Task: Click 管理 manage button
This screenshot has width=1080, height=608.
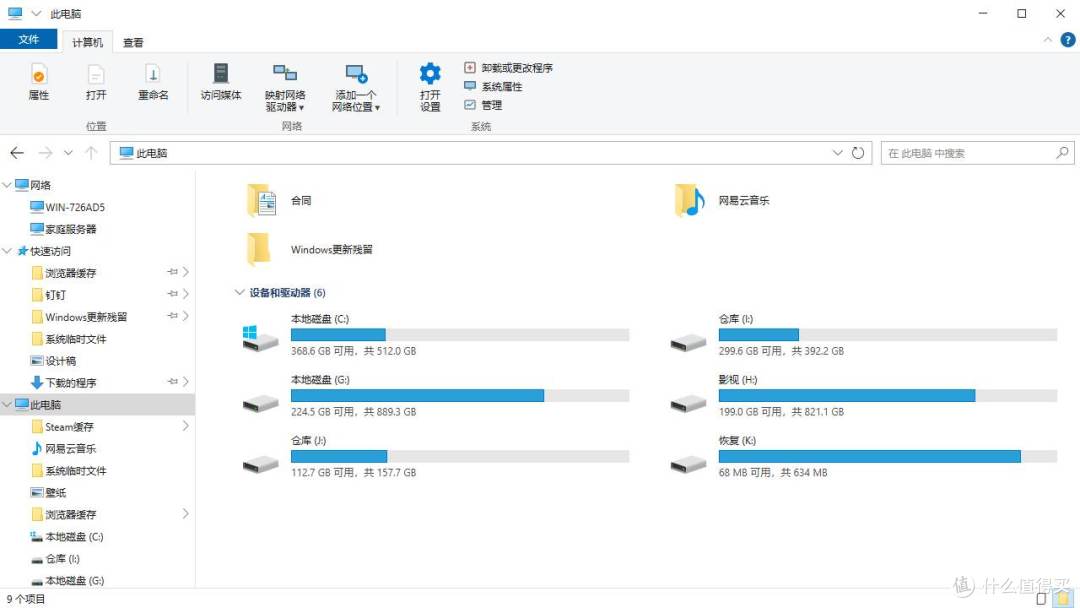Action: coord(484,105)
